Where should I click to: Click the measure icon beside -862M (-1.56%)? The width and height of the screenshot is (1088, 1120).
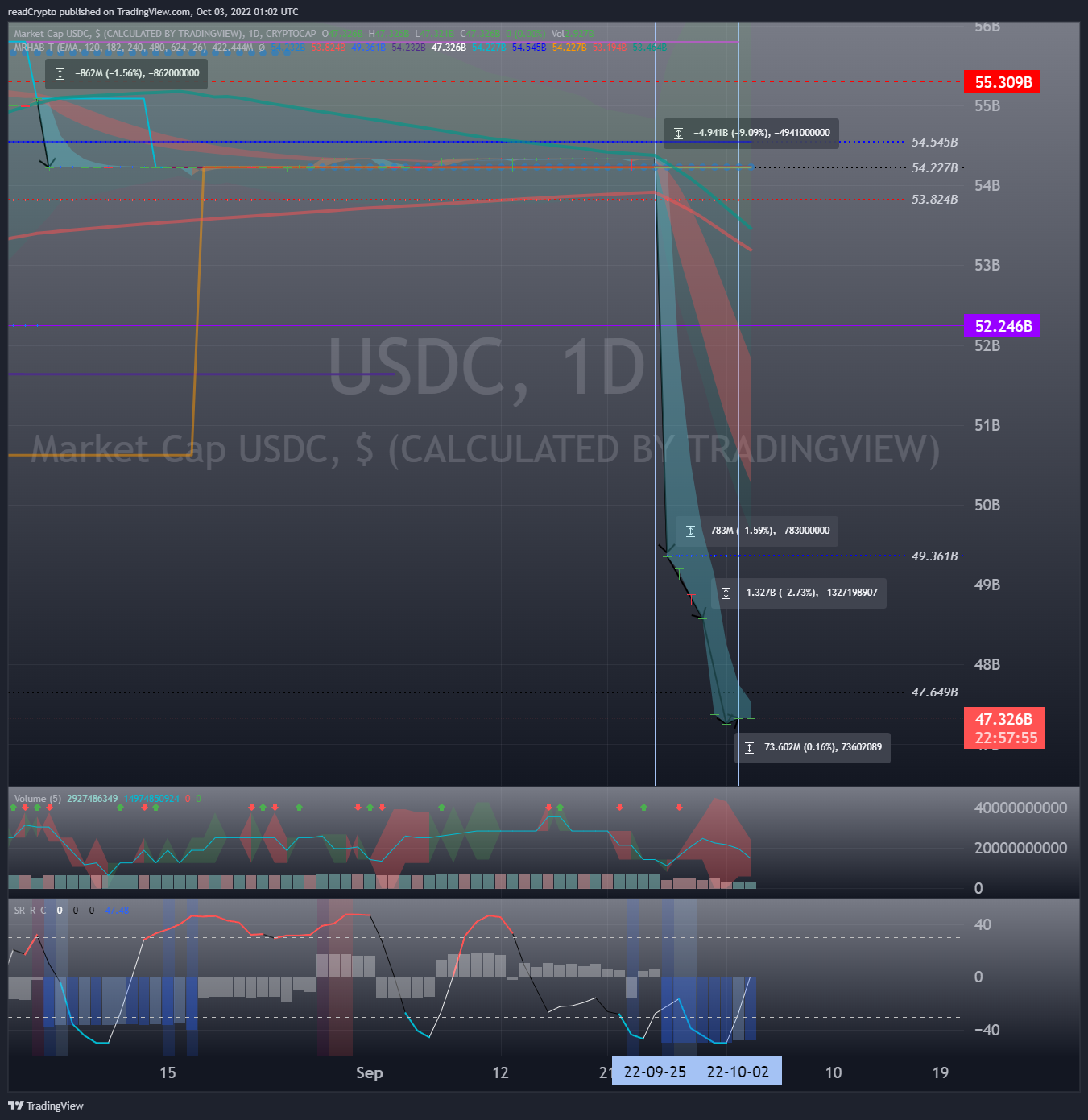[x=60, y=74]
